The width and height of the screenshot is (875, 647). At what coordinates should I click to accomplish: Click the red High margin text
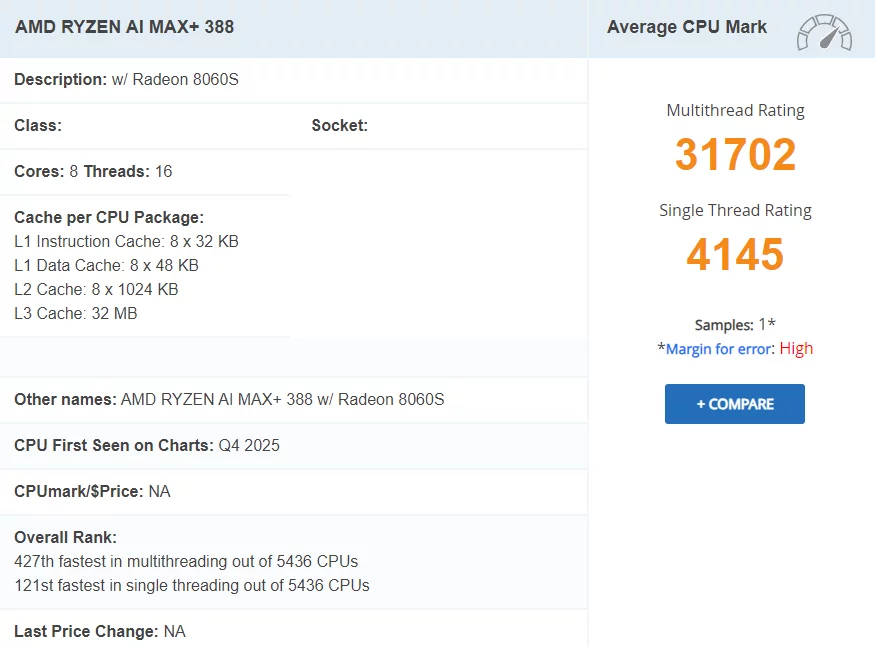(796, 349)
